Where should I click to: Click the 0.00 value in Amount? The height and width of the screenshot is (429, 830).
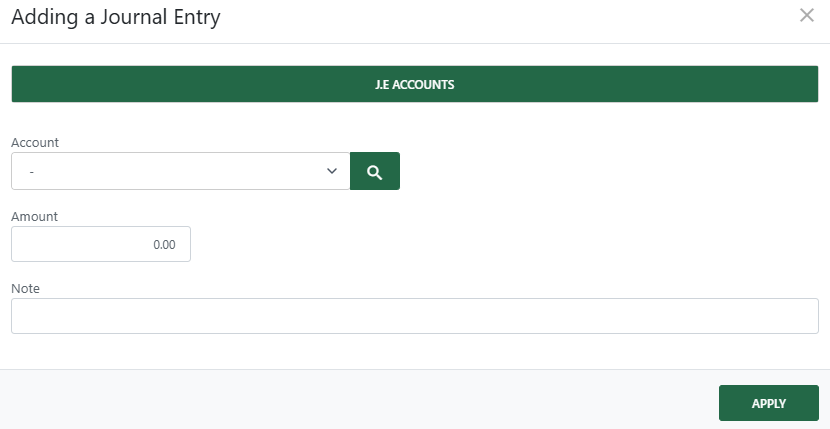point(164,244)
